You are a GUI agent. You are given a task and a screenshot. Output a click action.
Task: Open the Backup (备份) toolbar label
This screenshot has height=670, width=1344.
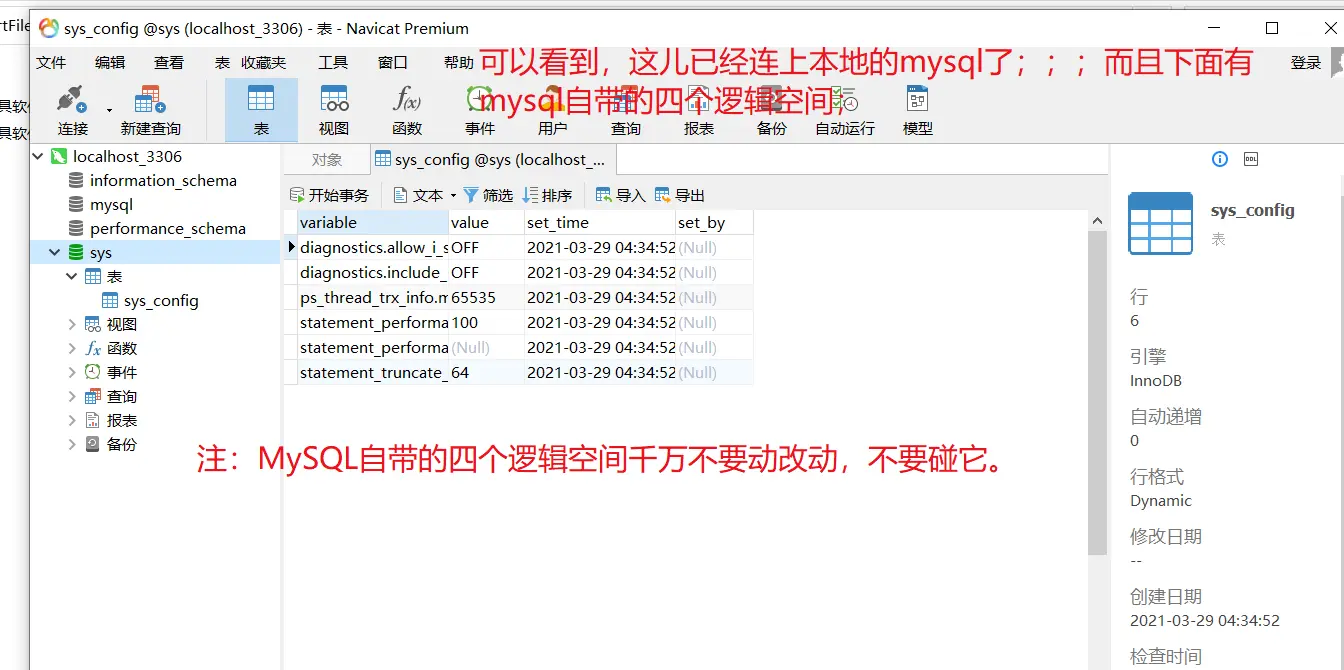pos(772,129)
